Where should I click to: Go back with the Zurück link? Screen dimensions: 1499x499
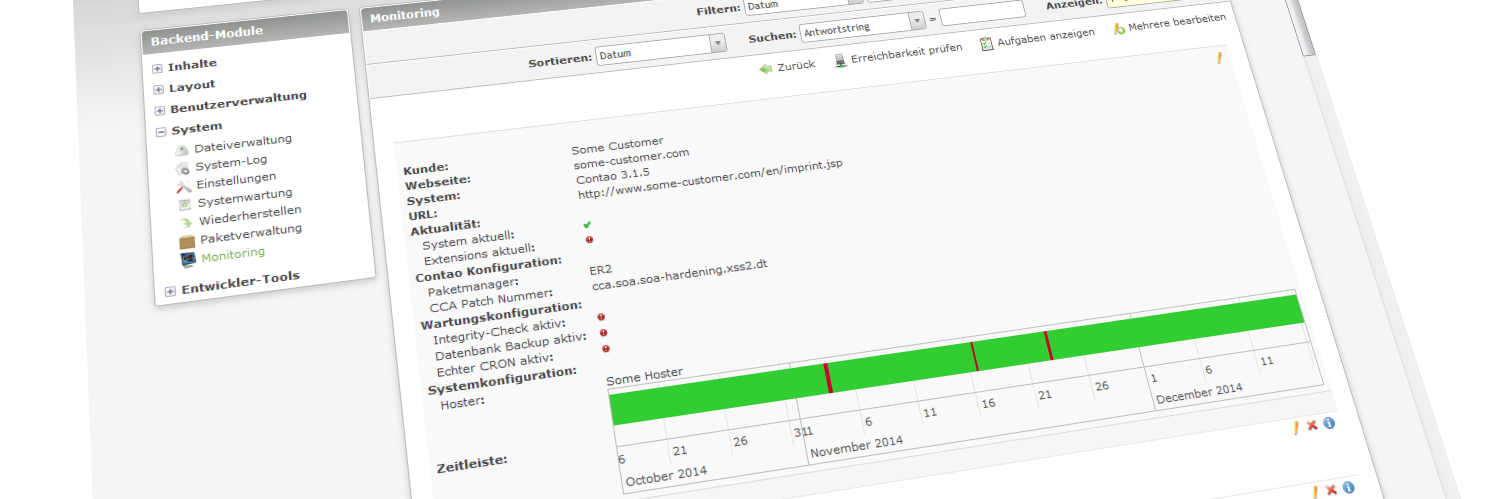[796, 65]
